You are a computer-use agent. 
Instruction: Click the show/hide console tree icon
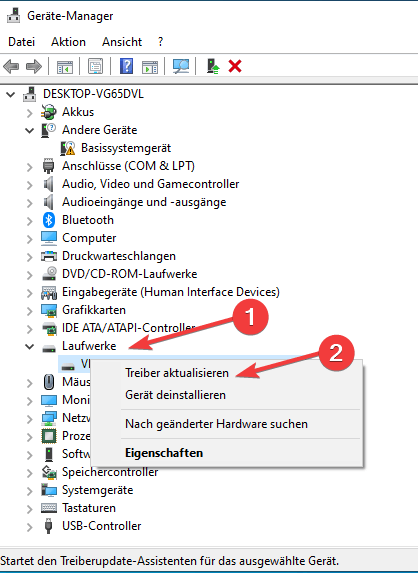coord(65,67)
